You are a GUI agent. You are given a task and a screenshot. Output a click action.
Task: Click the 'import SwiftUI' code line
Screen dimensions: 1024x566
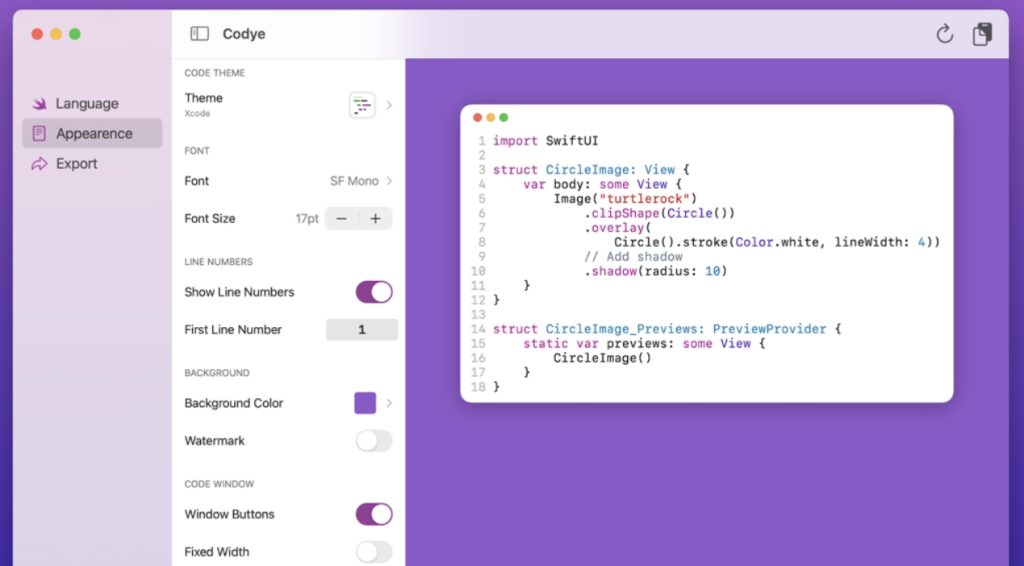tap(545, 141)
